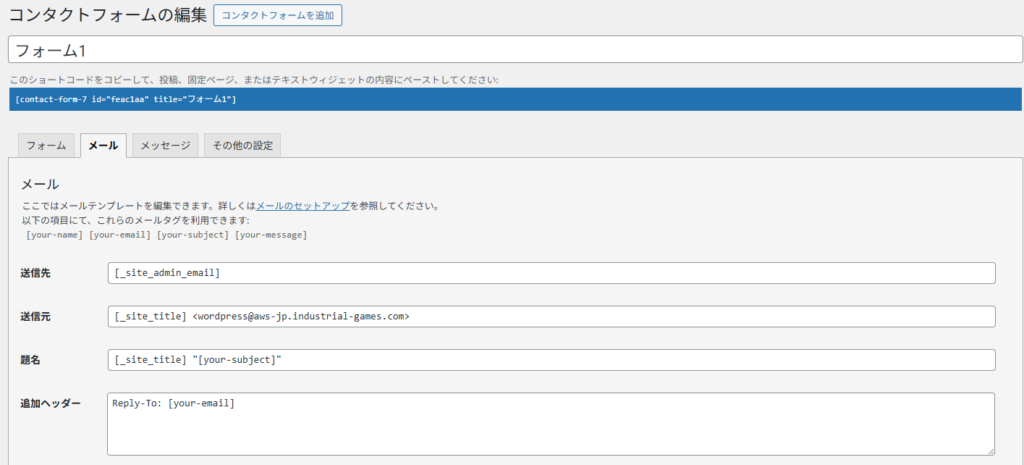Switch to the フォーム tab
The image size is (1024, 465).
(46, 146)
